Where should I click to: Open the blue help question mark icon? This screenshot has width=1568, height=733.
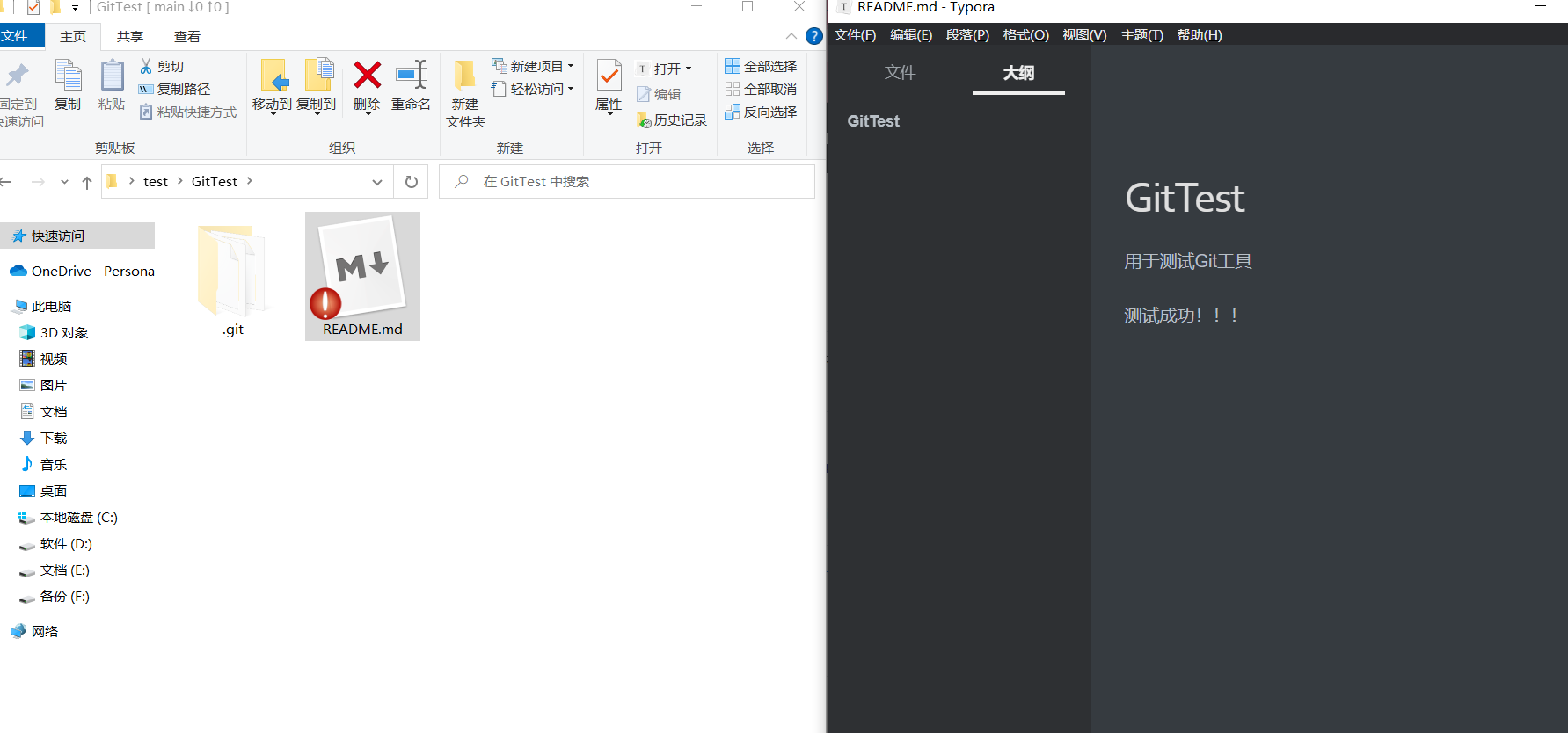[x=814, y=36]
